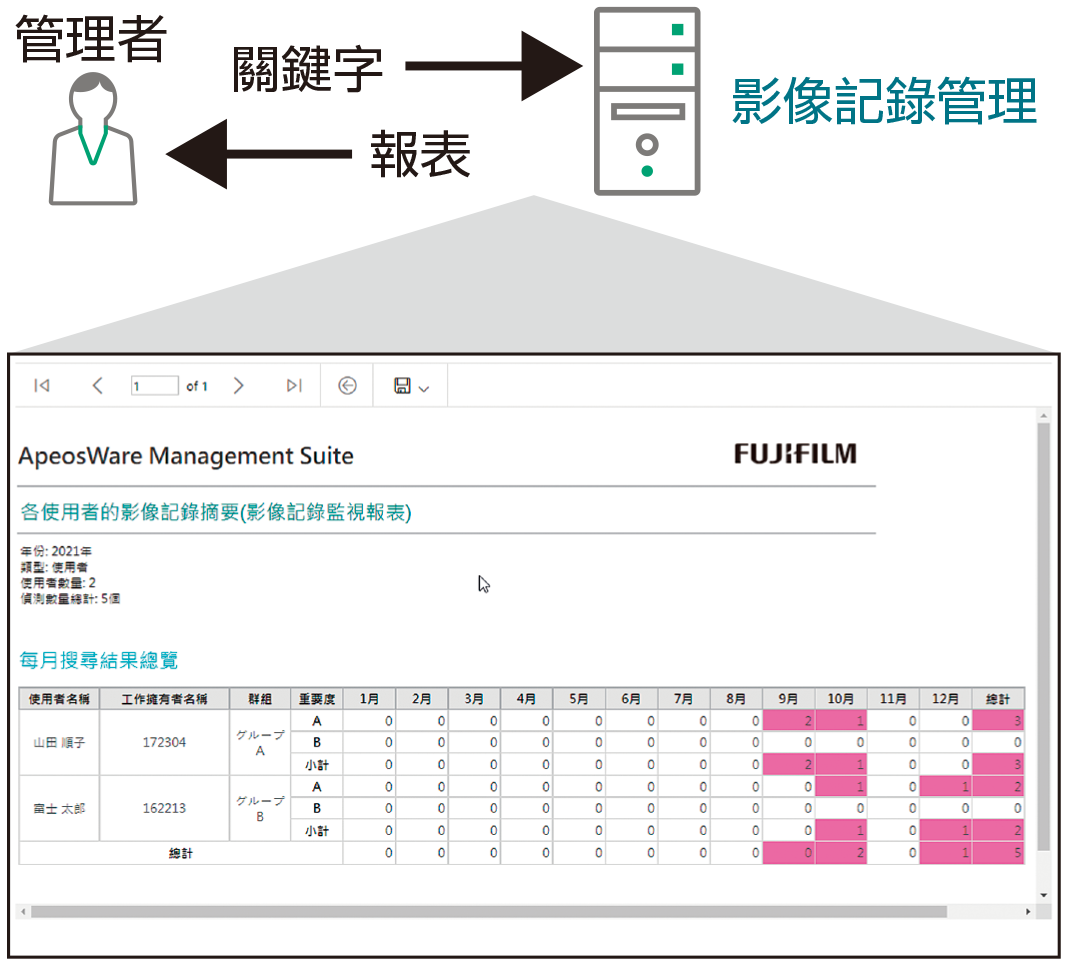Click the '1月' column header

(x=369, y=699)
